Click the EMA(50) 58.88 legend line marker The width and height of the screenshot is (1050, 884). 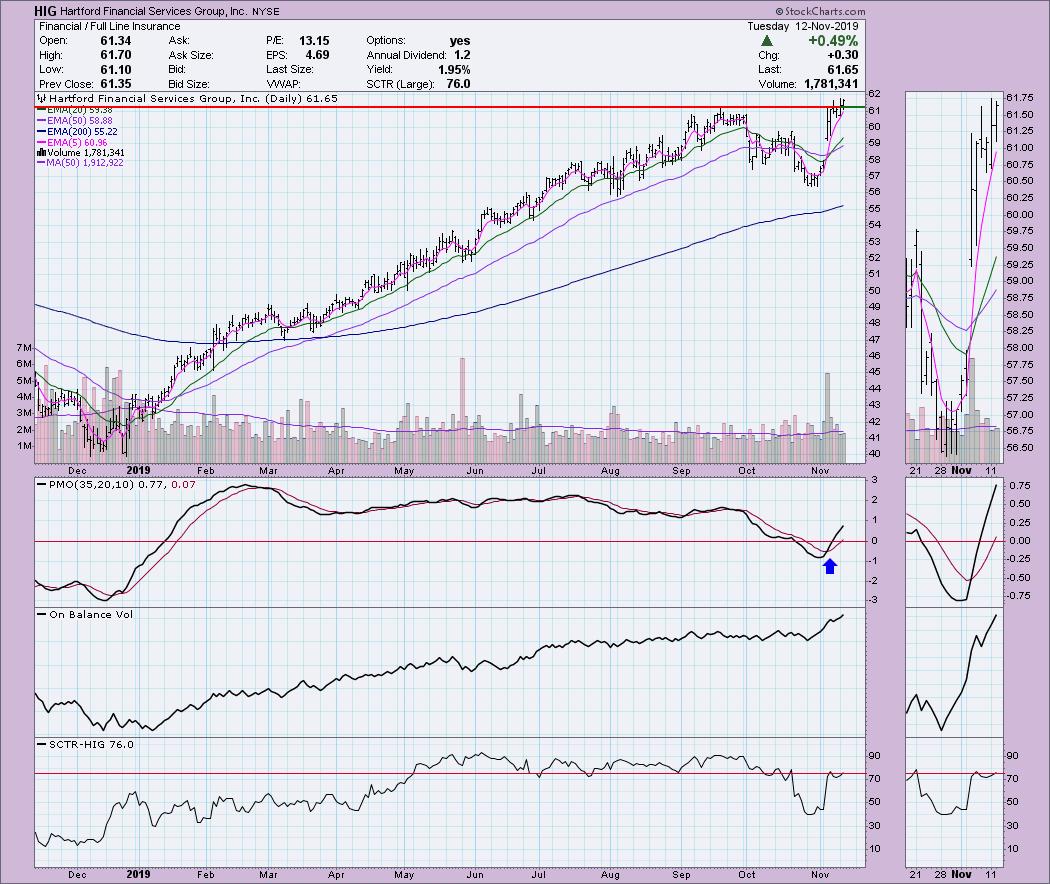pyautogui.click(x=40, y=121)
